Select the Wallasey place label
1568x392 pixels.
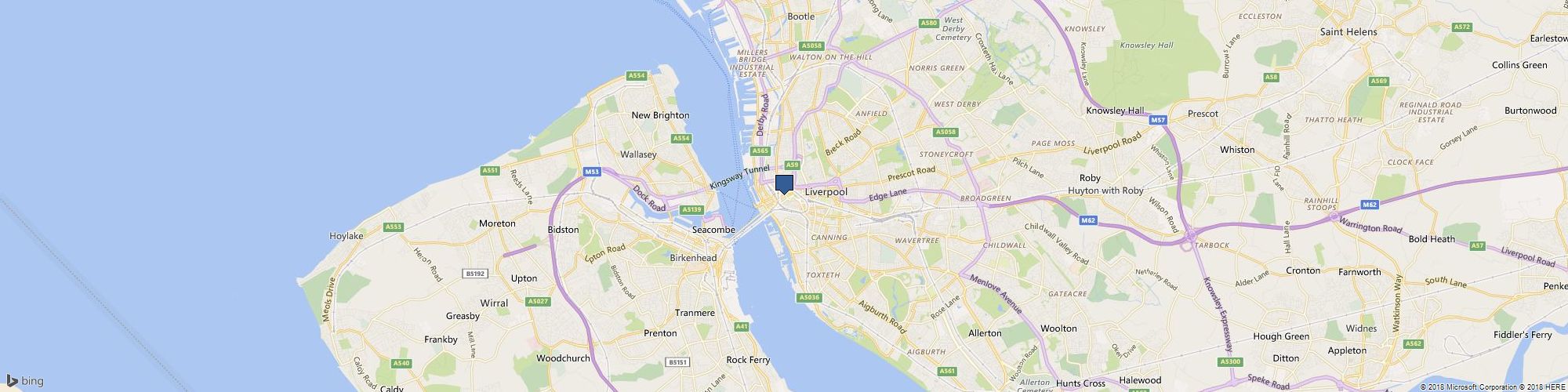pyautogui.click(x=637, y=154)
